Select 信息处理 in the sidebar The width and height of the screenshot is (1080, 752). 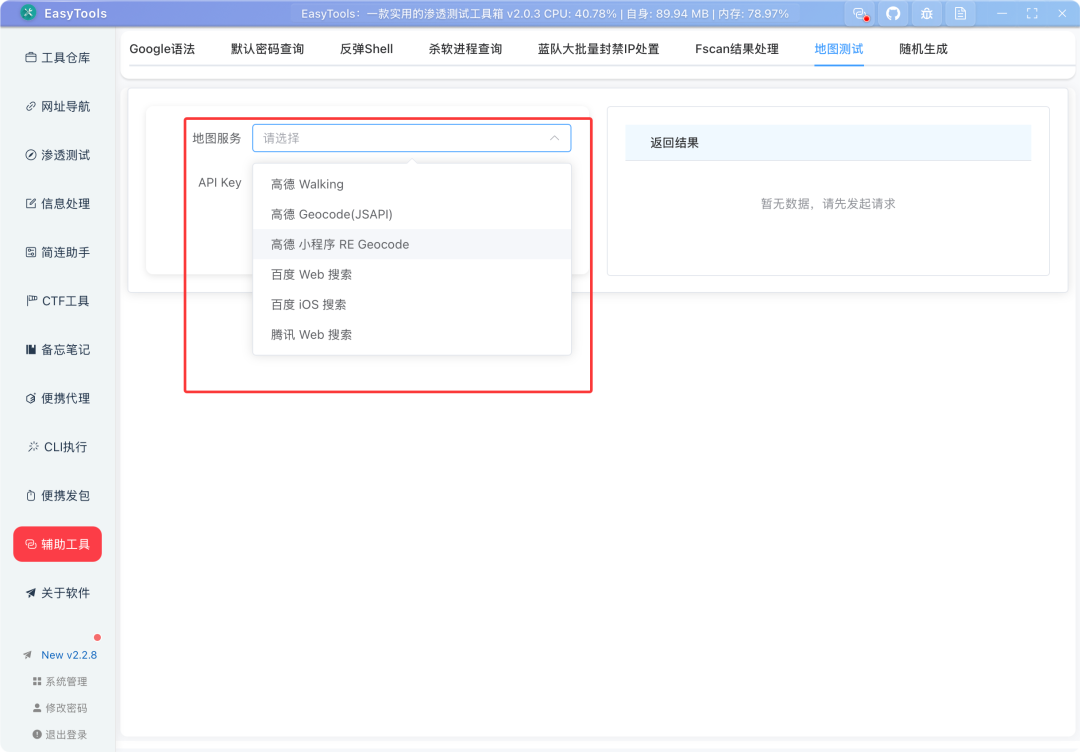tap(58, 204)
